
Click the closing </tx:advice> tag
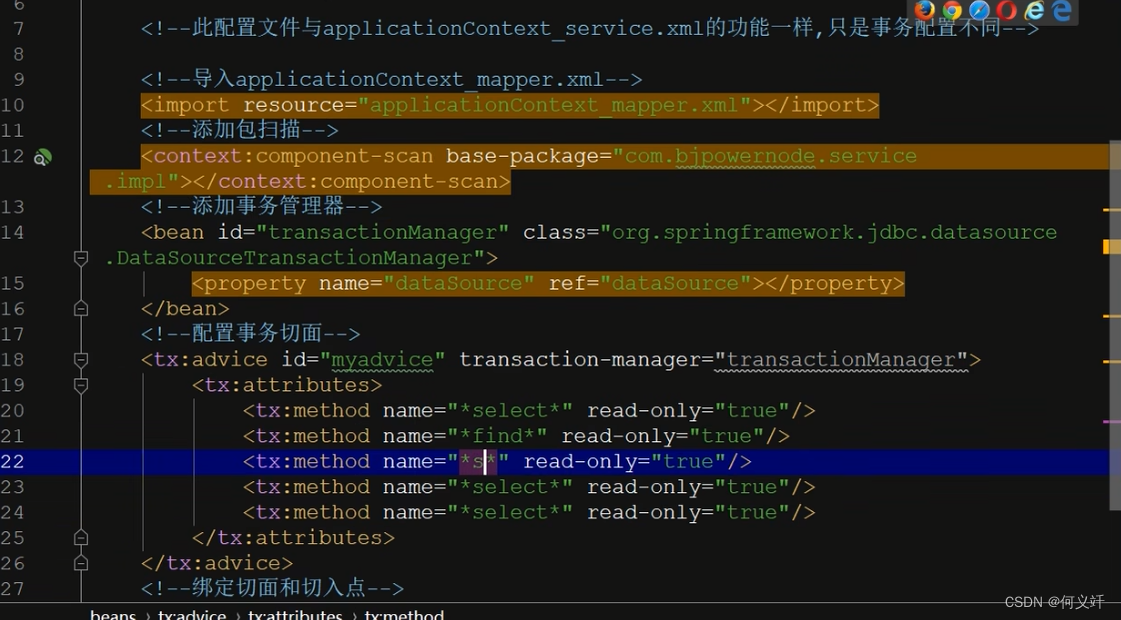coord(217,564)
